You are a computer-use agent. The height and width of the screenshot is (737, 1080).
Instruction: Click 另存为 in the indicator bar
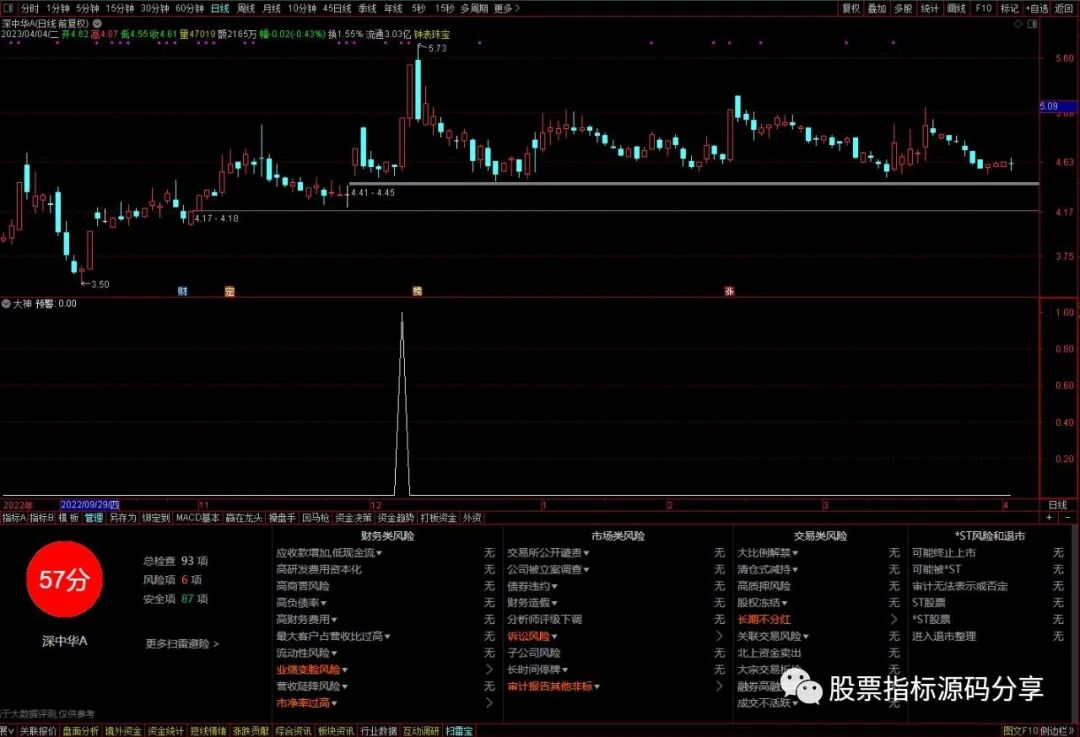(x=123, y=517)
